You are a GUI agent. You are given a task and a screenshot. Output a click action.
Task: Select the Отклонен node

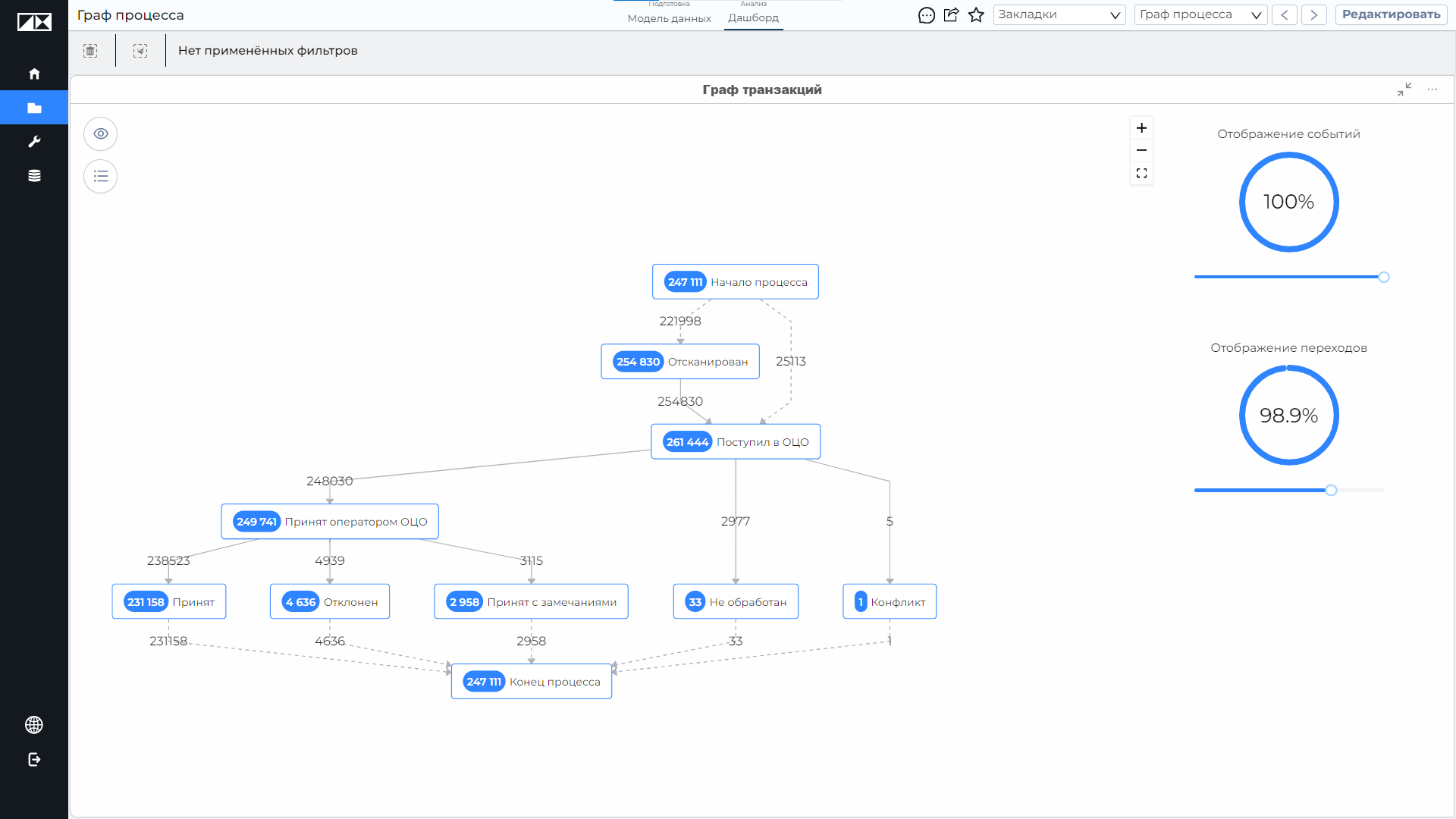(330, 602)
